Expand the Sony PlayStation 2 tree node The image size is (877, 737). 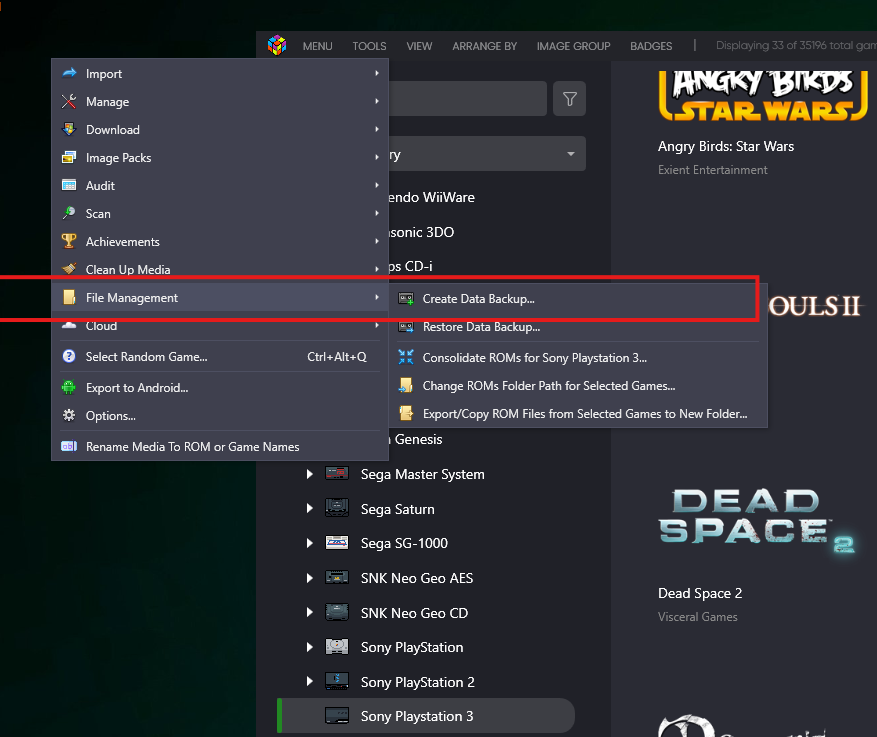point(309,682)
